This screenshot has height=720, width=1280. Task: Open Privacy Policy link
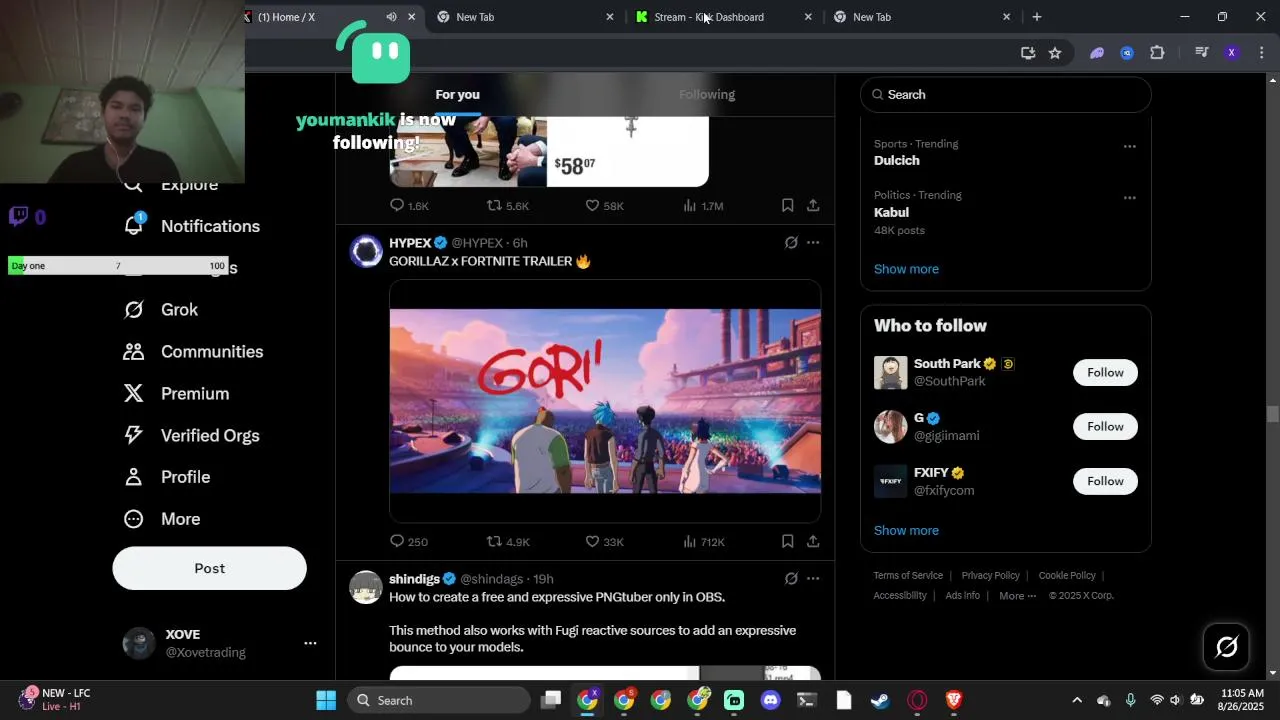point(990,576)
